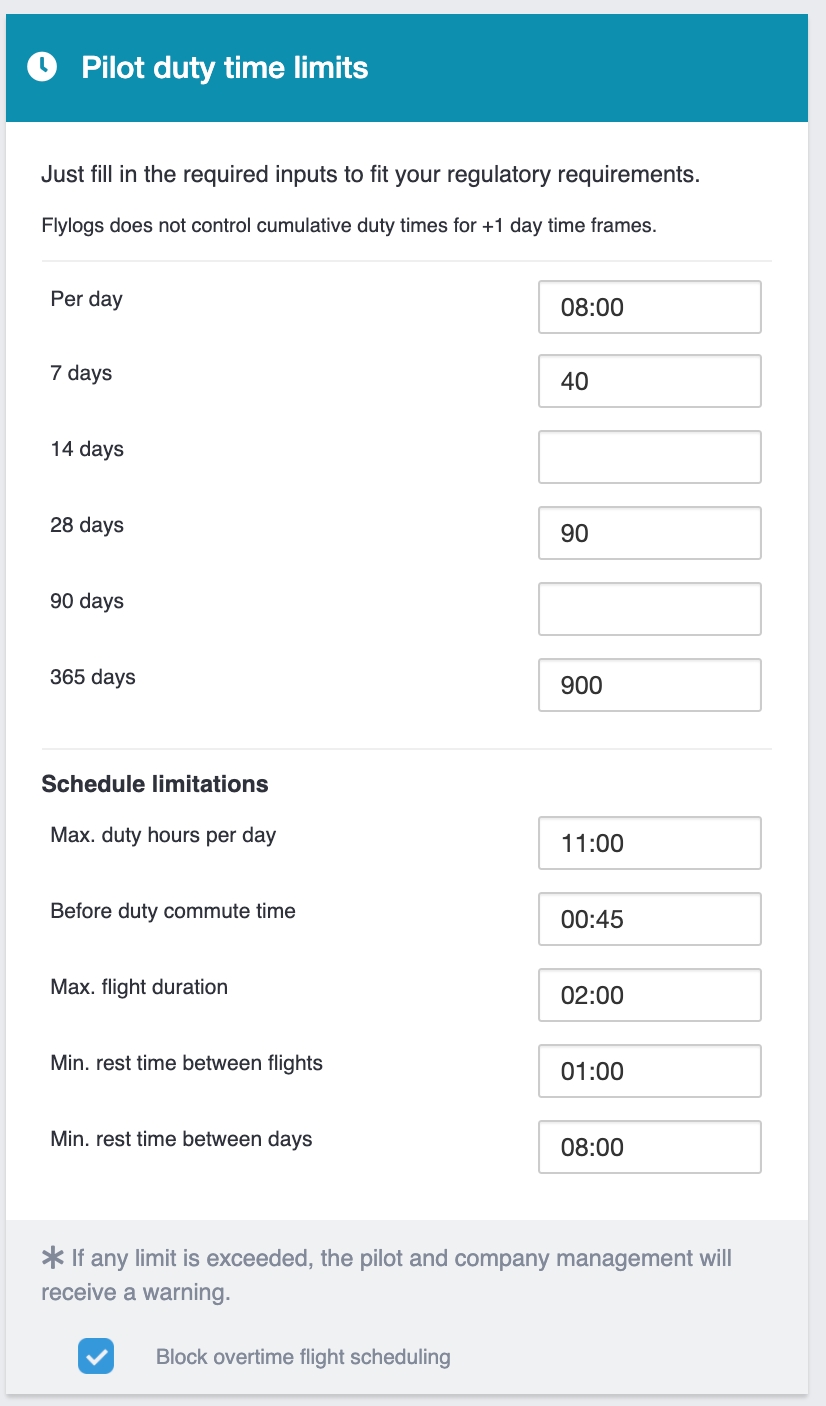Click the Per day label text
Screen dimensions: 826x1406
tap(86, 299)
